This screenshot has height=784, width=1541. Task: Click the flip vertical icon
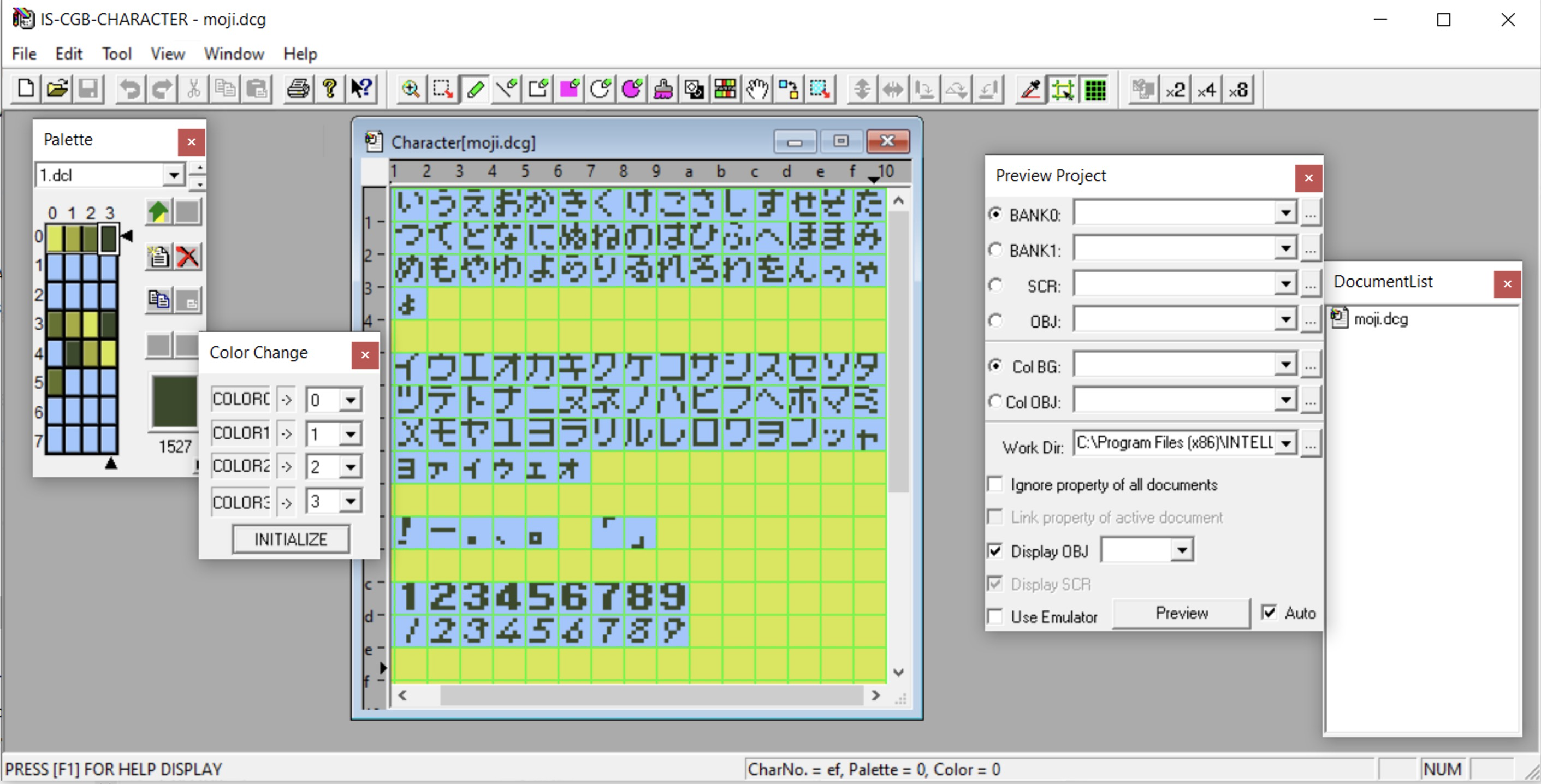(862, 89)
